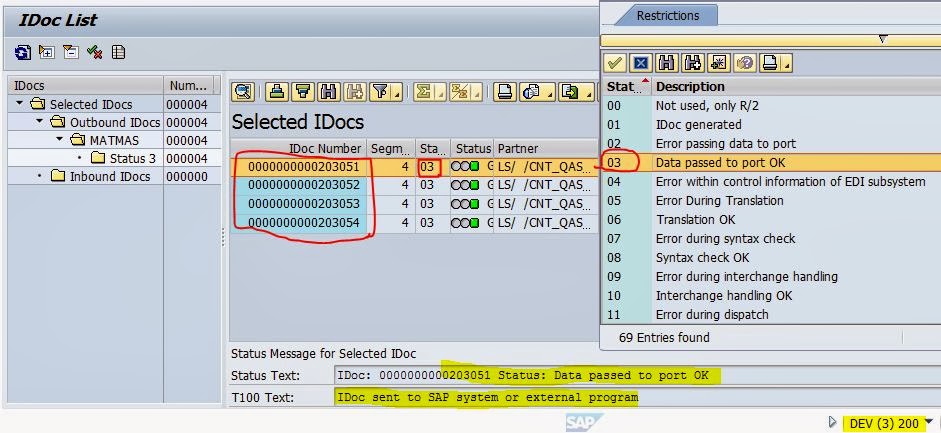Click the Collapse subtree icon

click(x=70, y=52)
